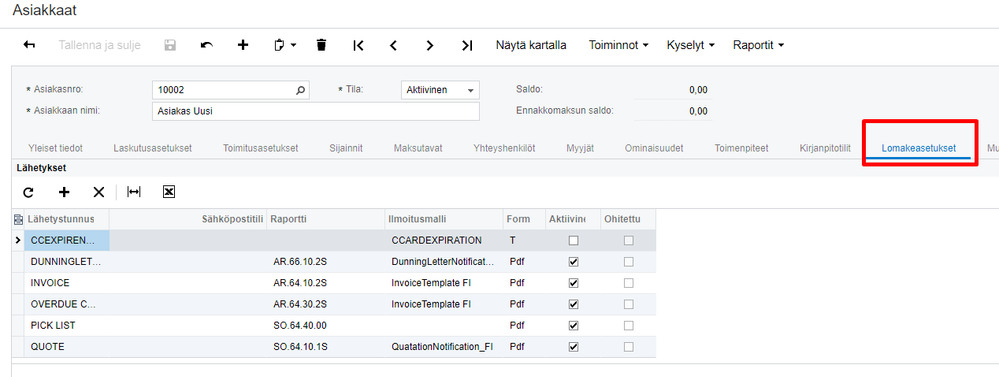
Task: Click the grid selector icon in header corner
Action: tap(18, 219)
